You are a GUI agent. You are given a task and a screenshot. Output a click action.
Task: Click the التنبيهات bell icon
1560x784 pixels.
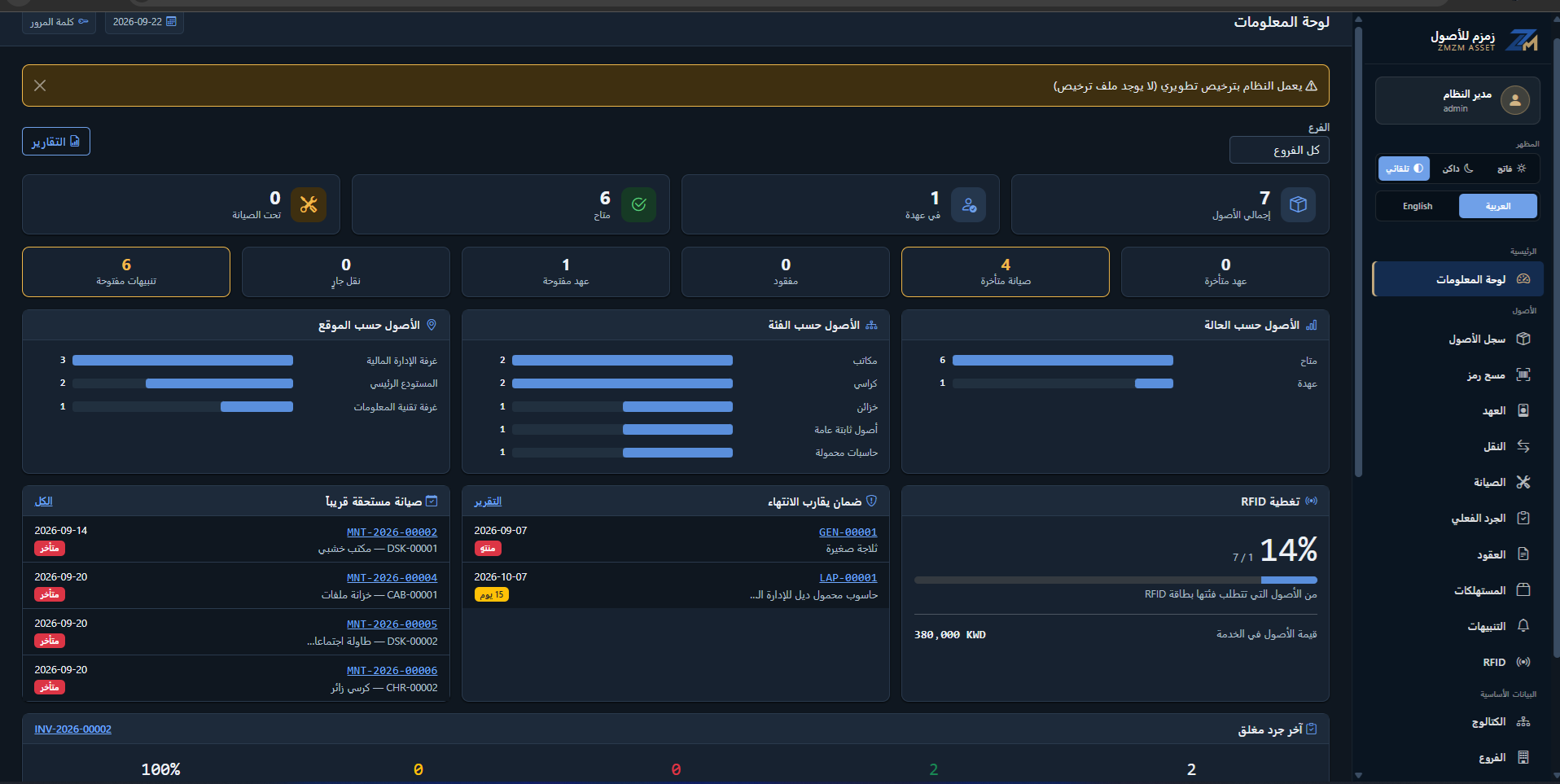click(x=1523, y=626)
